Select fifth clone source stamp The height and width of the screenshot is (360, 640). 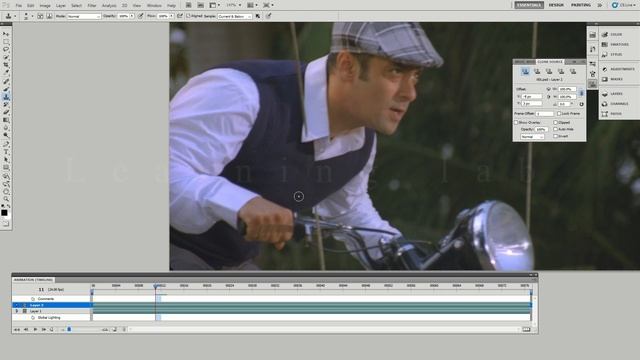[573, 71]
